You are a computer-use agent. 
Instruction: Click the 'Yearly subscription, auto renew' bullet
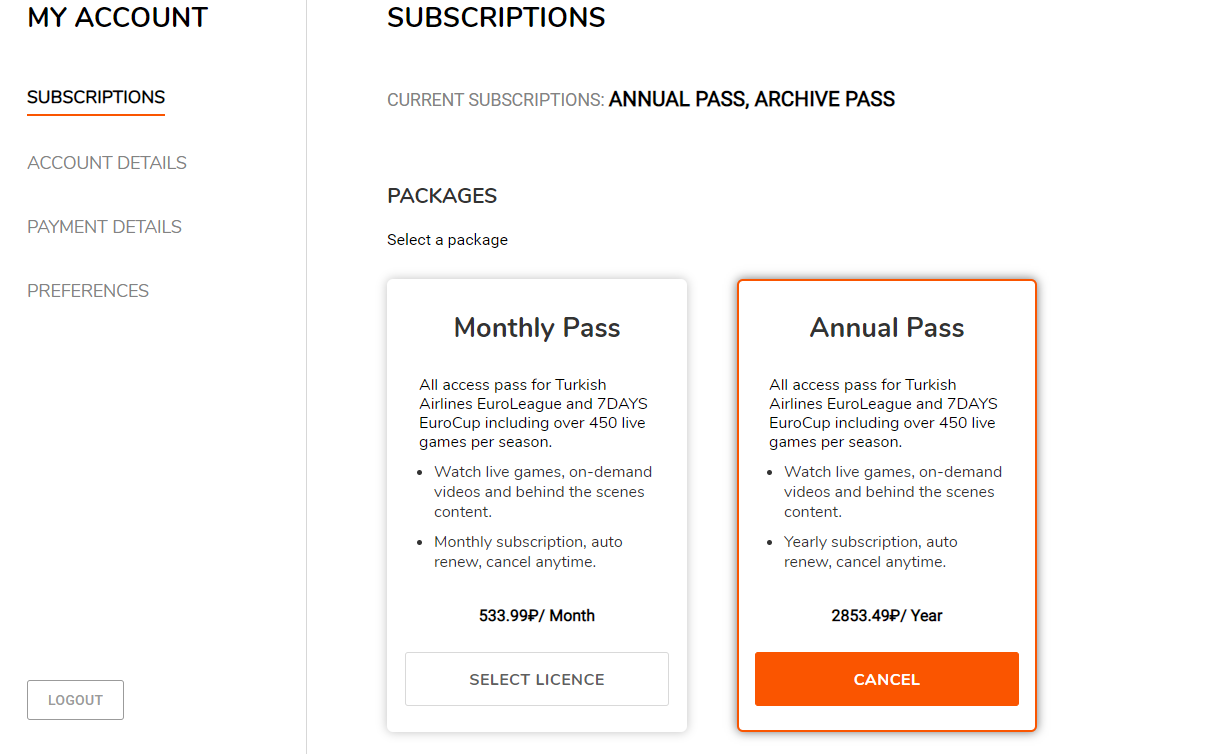871,552
